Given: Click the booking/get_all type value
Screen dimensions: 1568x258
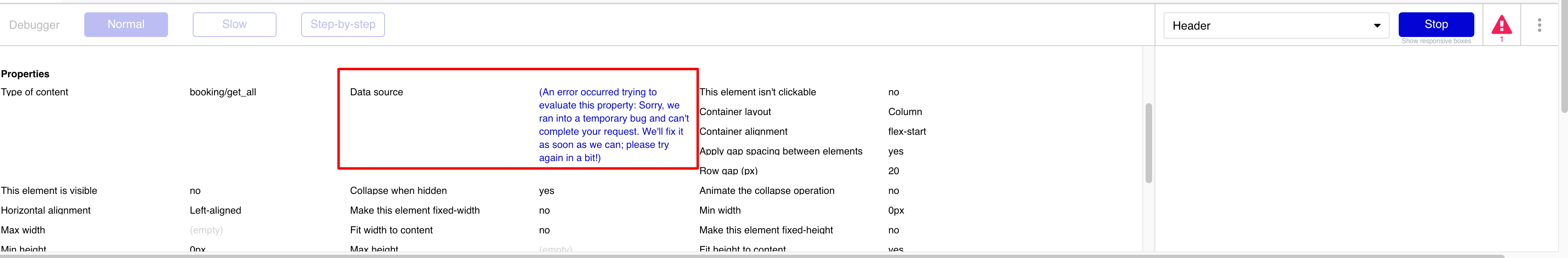Looking at the screenshot, I should pos(223,92).
